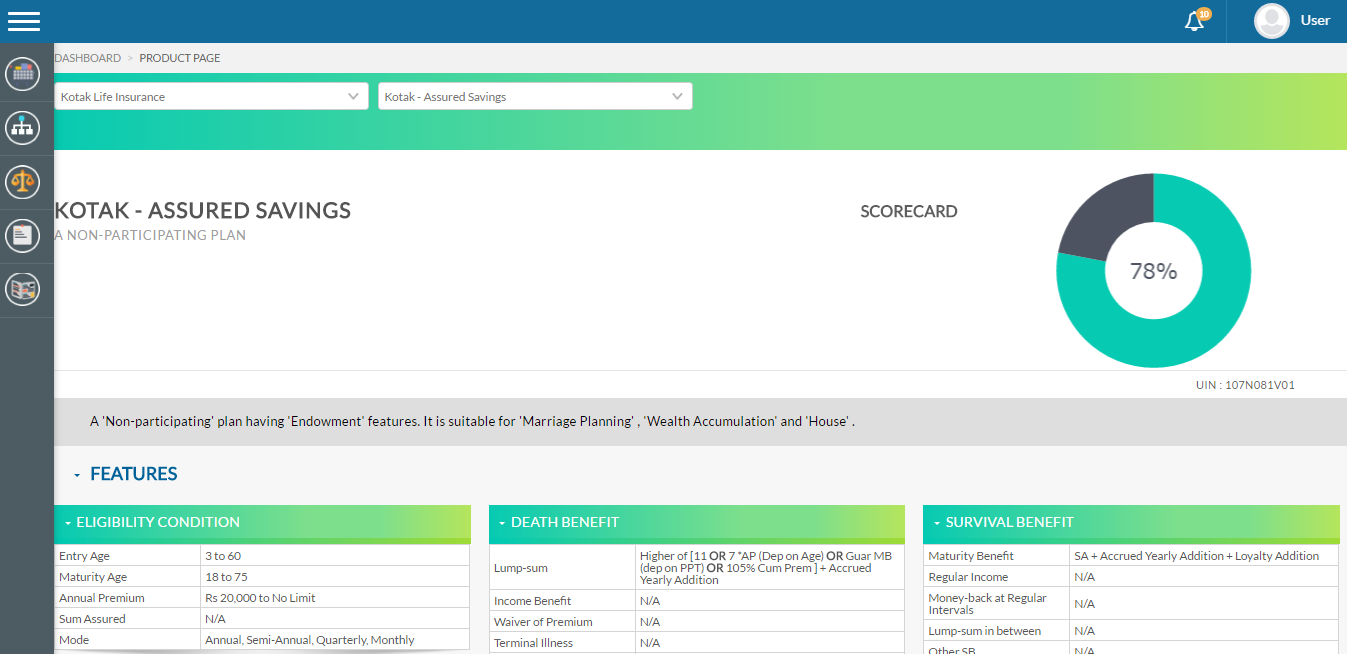
Task: Open the hierarchy chart sidebar icon
Action: [22, 128]
